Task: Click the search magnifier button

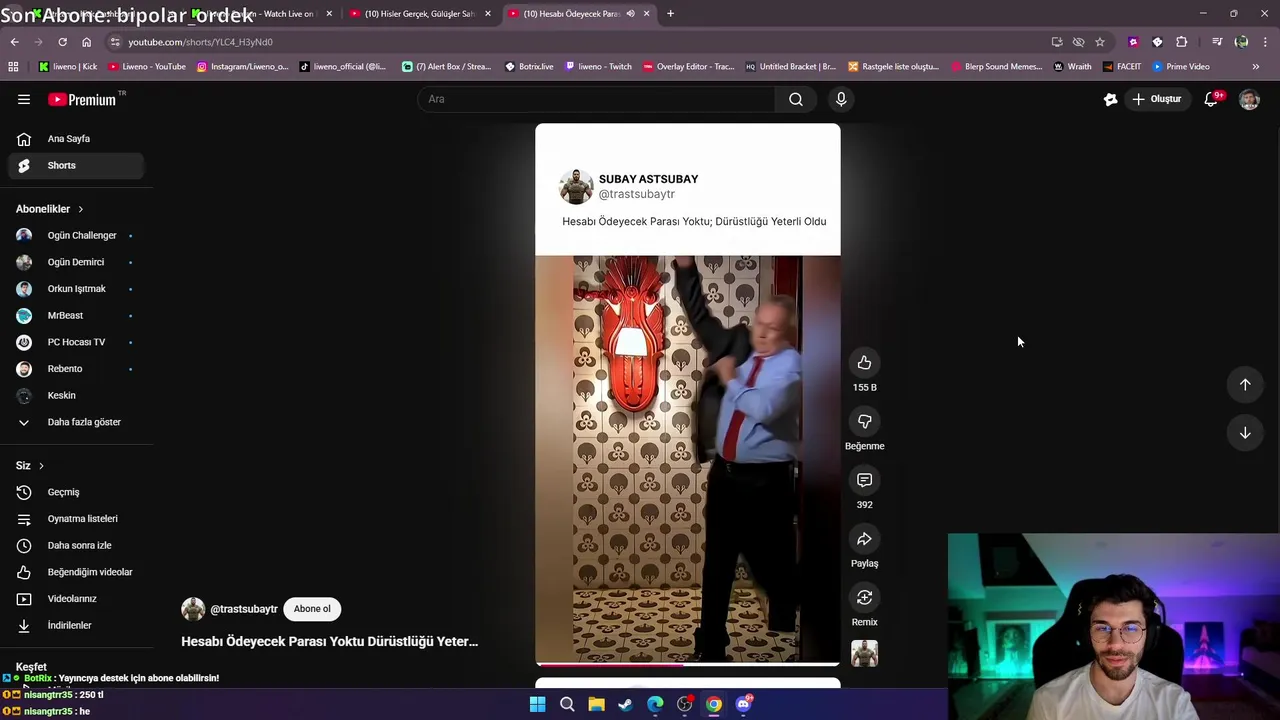Action: click(x=796, y=99)
